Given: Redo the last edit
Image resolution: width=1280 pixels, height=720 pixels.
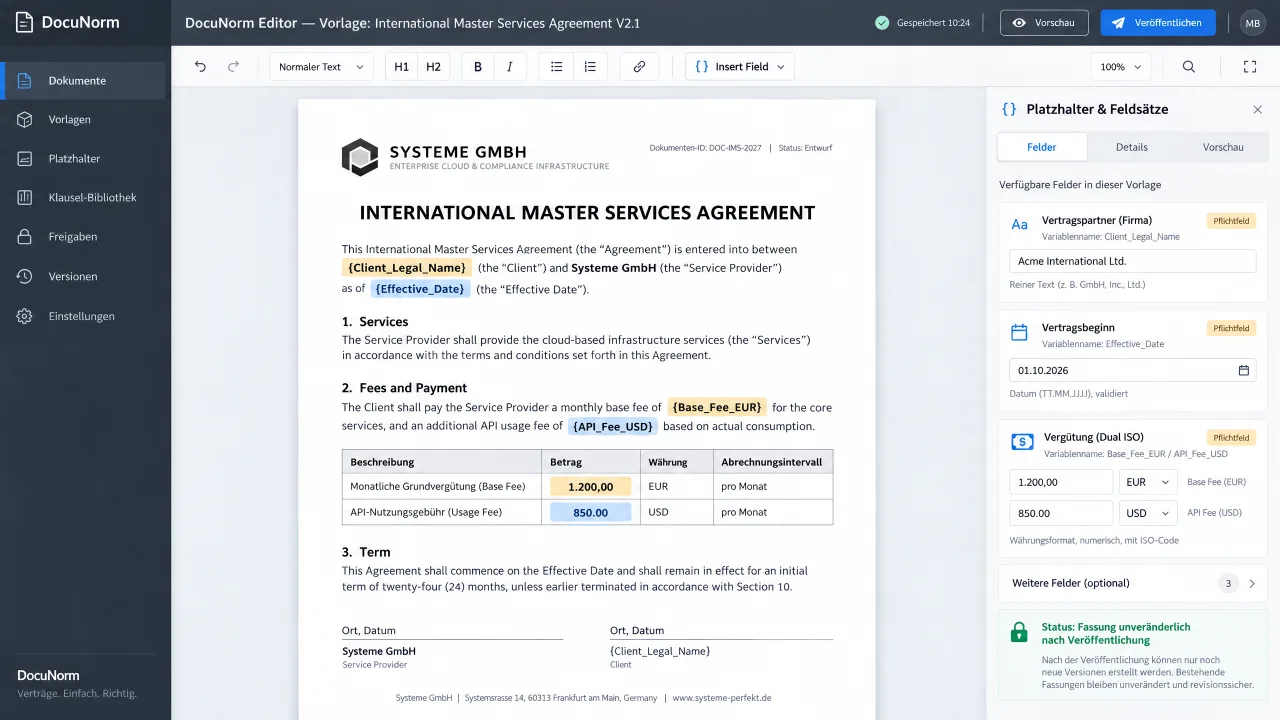Looking at the screenshot, I should 233,67.
